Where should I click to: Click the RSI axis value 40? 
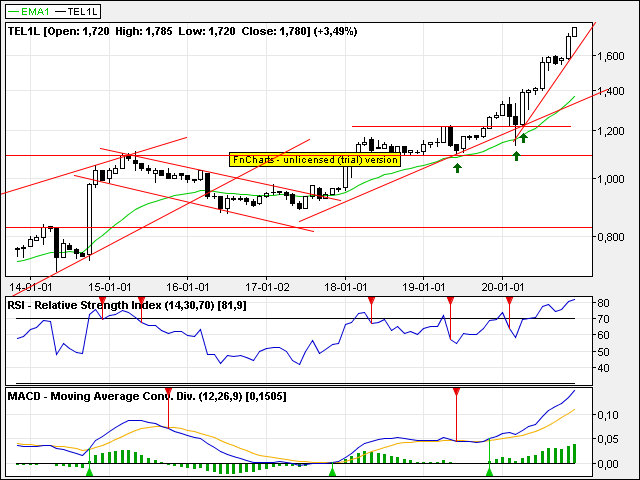tap(603, 368)
